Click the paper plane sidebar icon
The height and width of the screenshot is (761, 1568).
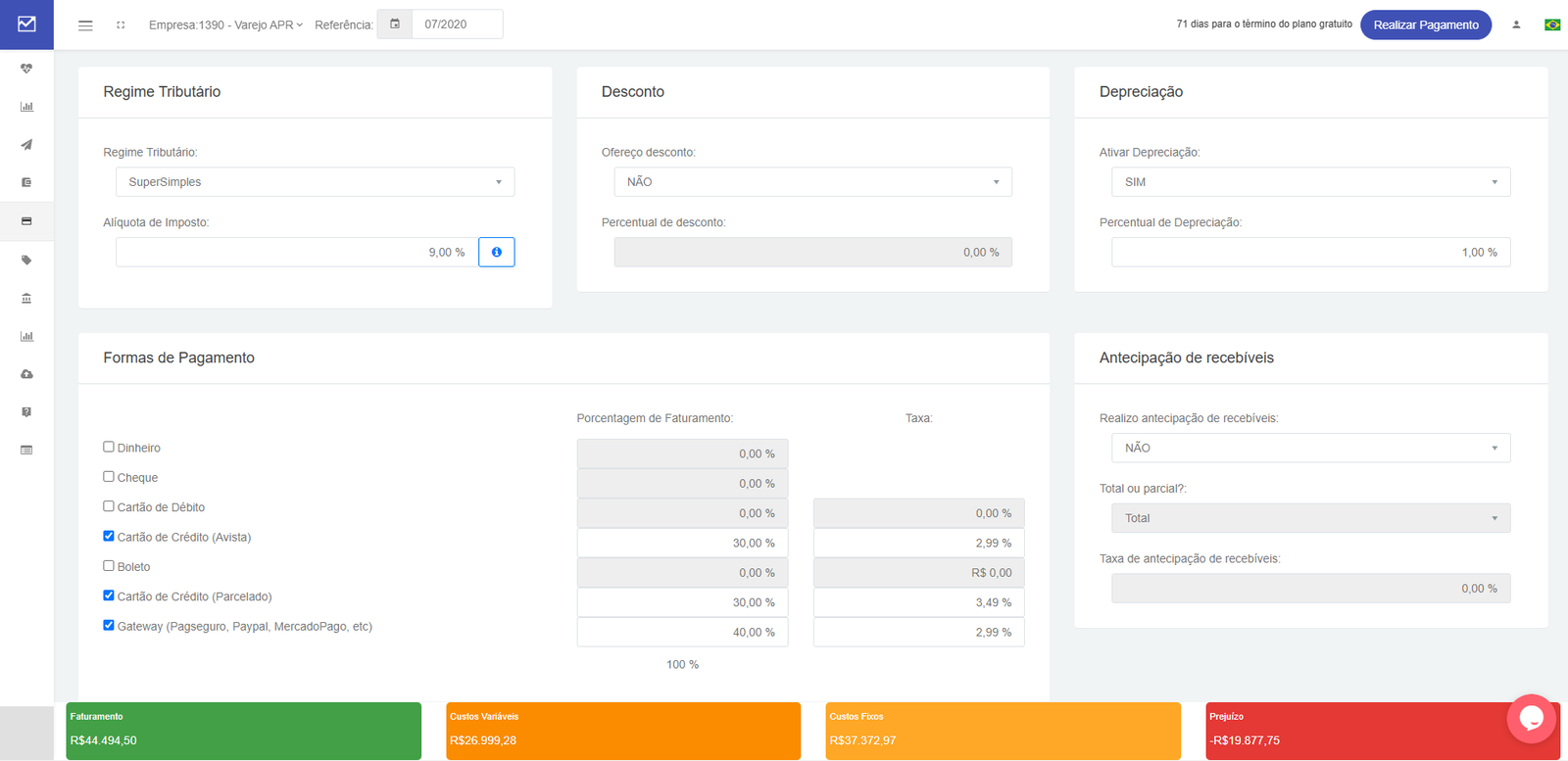(x=26, y=145)
